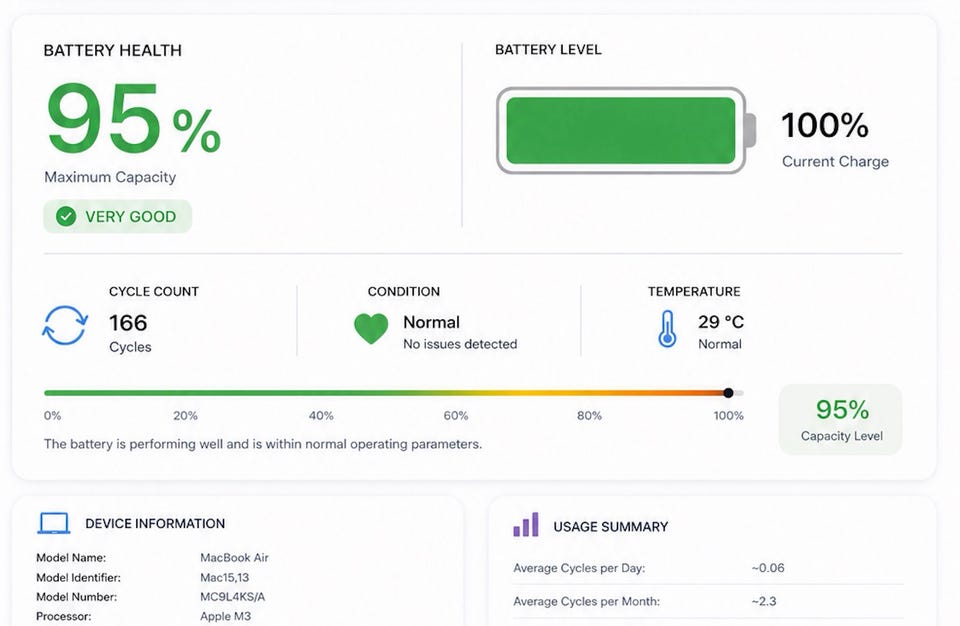Click the green heart condition icon
The image size is (960, 626).
[371, 328]
